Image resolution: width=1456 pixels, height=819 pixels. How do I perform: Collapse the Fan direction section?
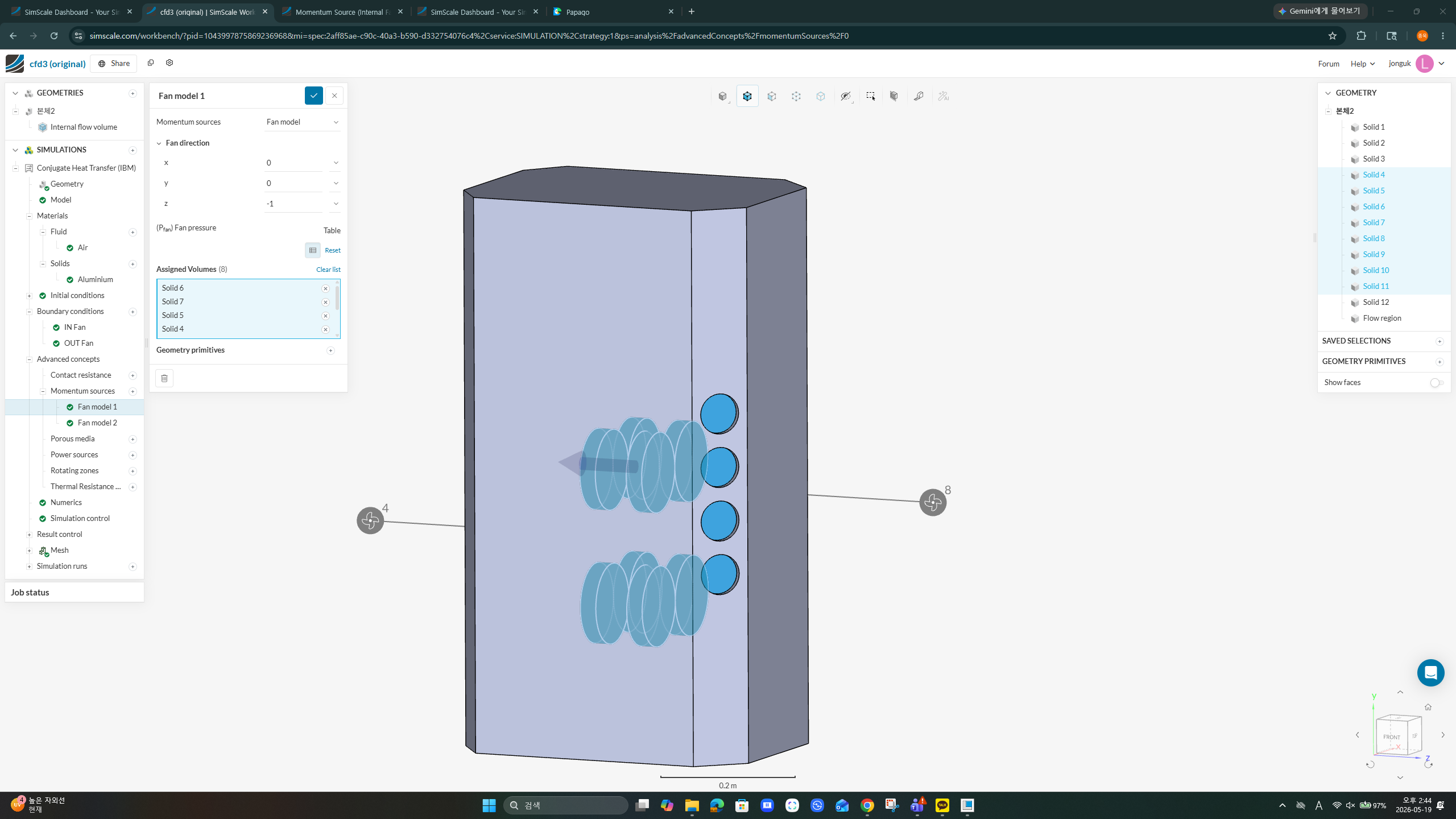[x=159, y=143]
